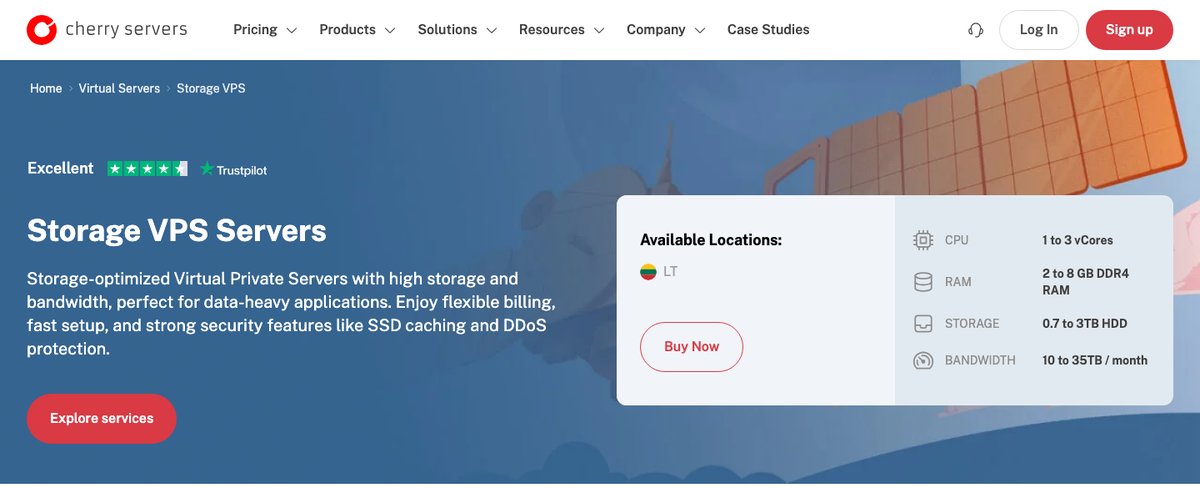This screenshot has height=488, width=1200.
Task: Click the CPU chip icon
Action: [923, 240]
